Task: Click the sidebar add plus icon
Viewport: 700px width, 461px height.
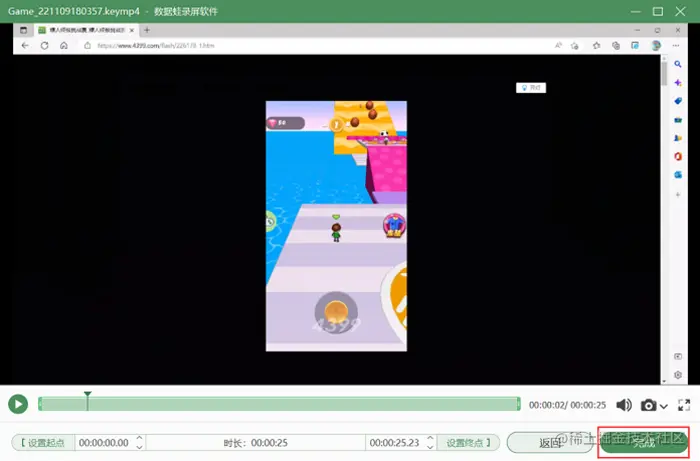Action: [678, 195]
